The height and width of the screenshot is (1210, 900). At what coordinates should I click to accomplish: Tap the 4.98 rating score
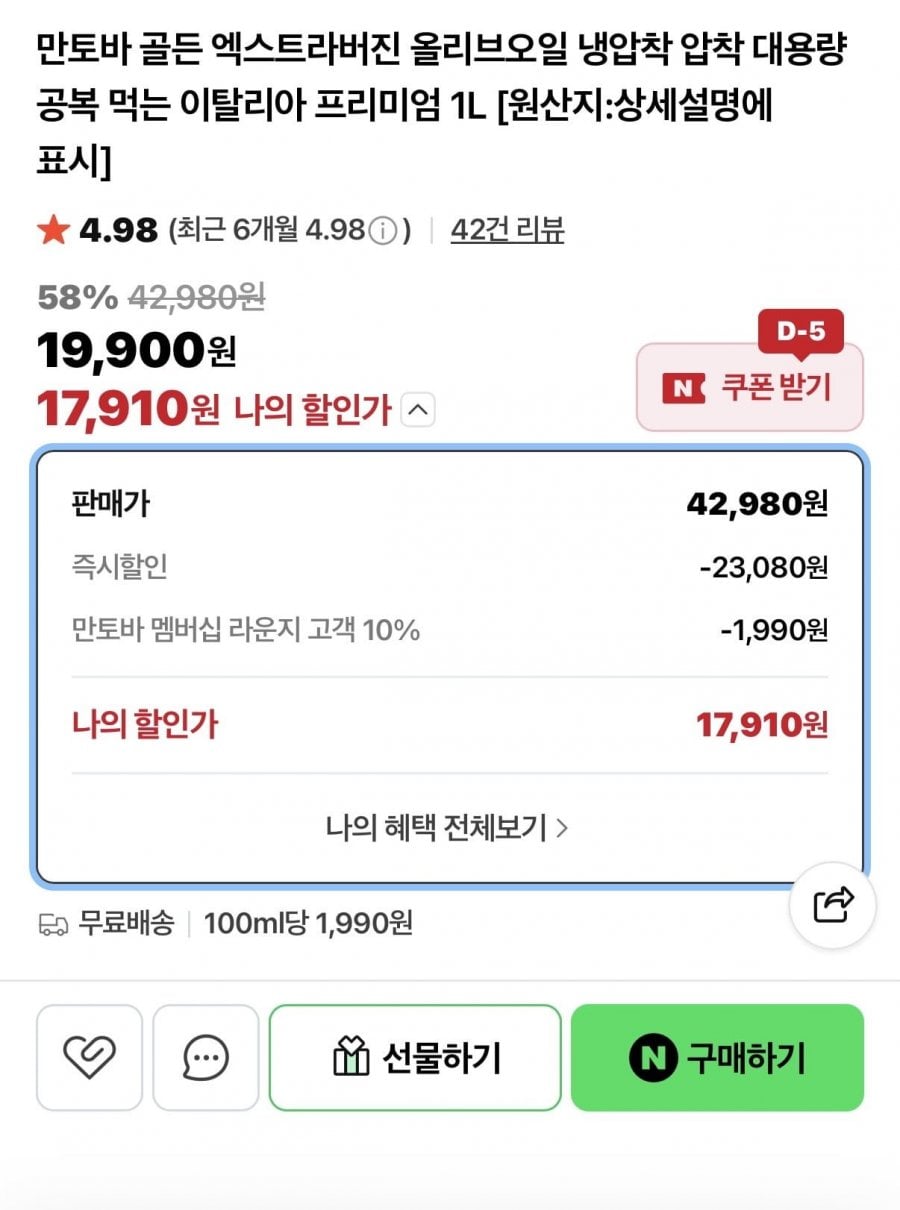click(118, 231)
